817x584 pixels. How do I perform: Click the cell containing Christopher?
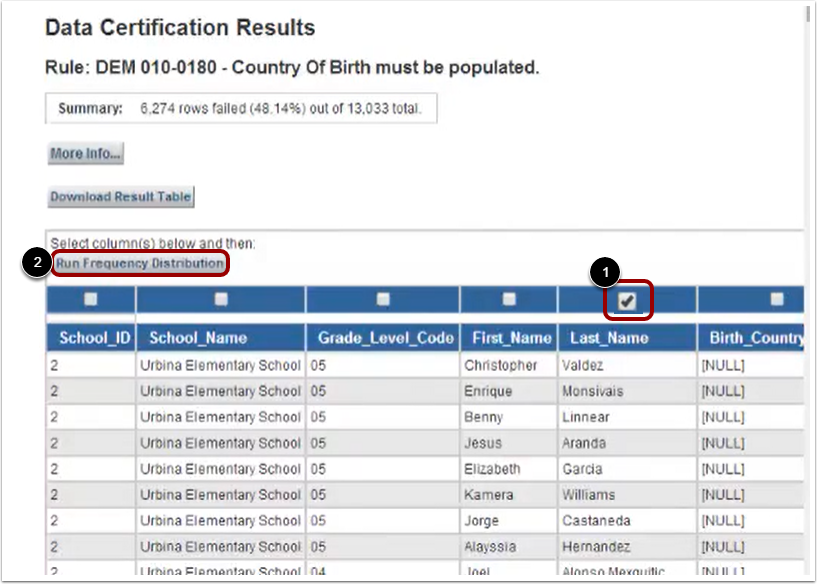pyautogui.click(x=504, y=365)
